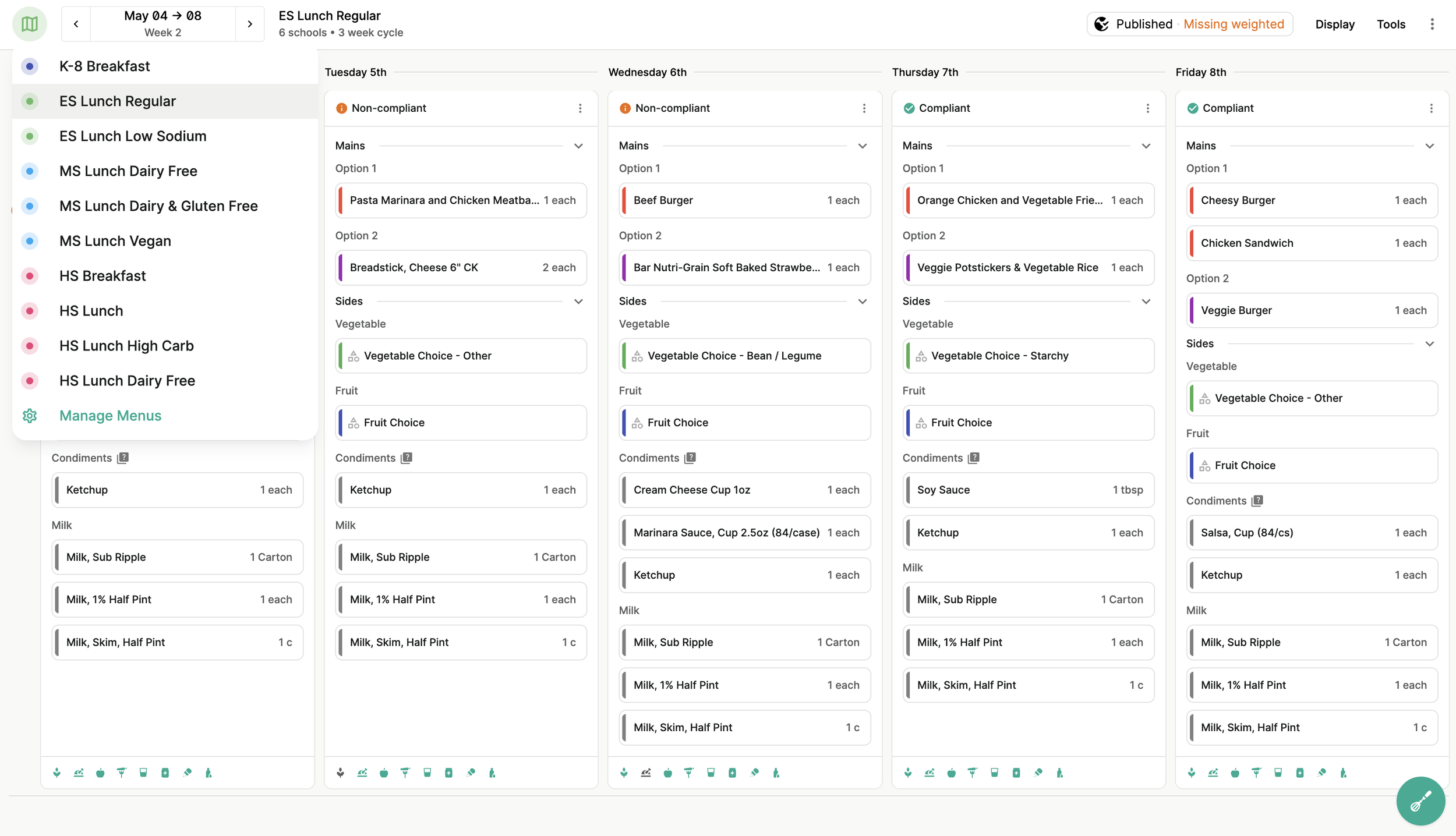Click Thursday's fat bottle-drop icon
The height and width of the screenshot is (836, 1456).
point(1059,773)
